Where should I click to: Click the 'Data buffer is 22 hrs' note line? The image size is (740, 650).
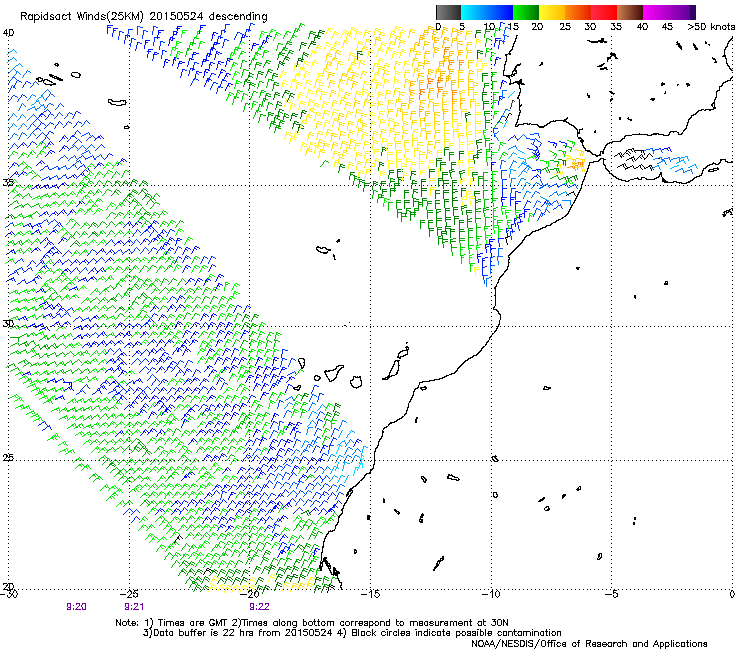pyautogui.click(x=352, y=633)
